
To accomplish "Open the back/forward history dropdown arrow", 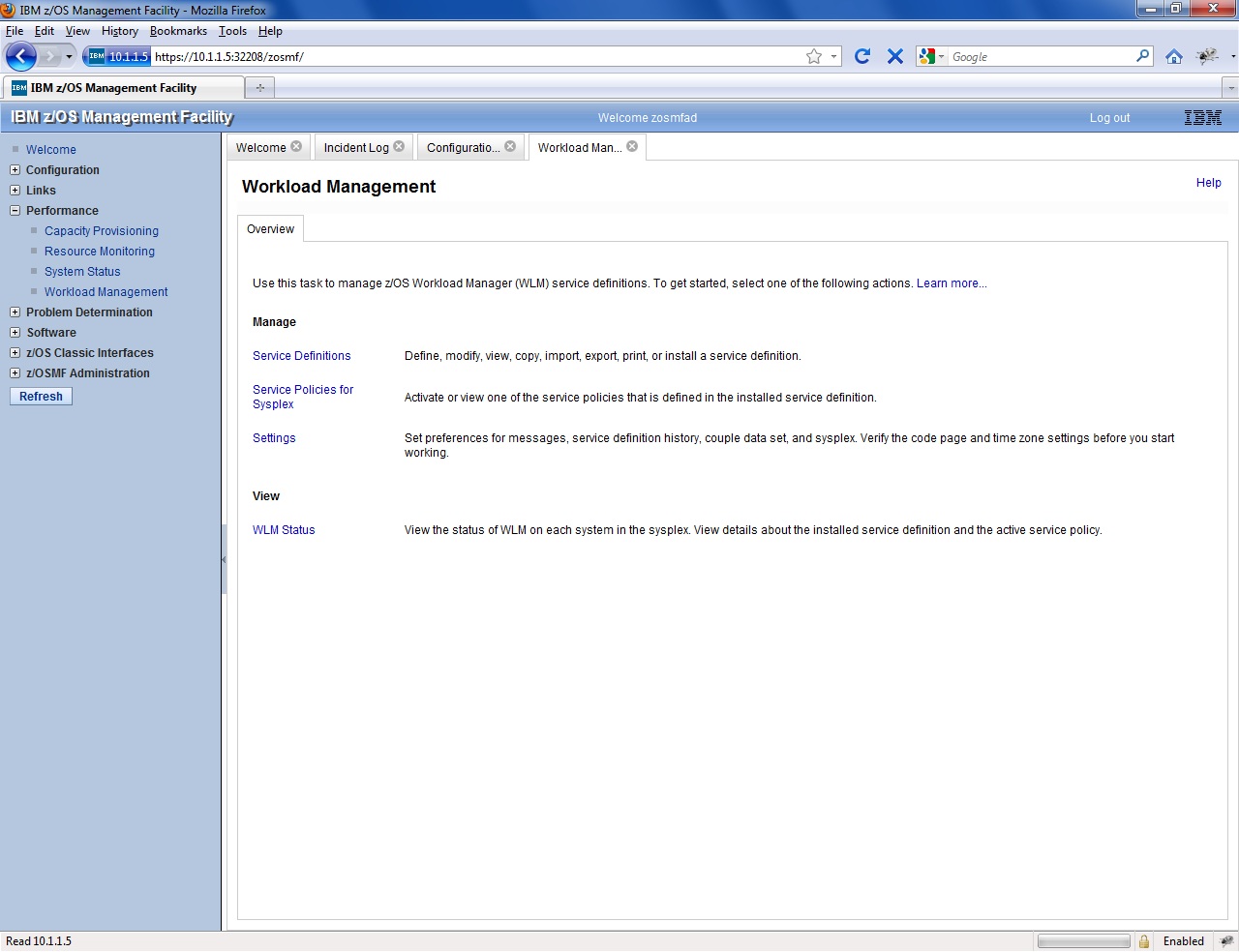I will click(69, 56).
